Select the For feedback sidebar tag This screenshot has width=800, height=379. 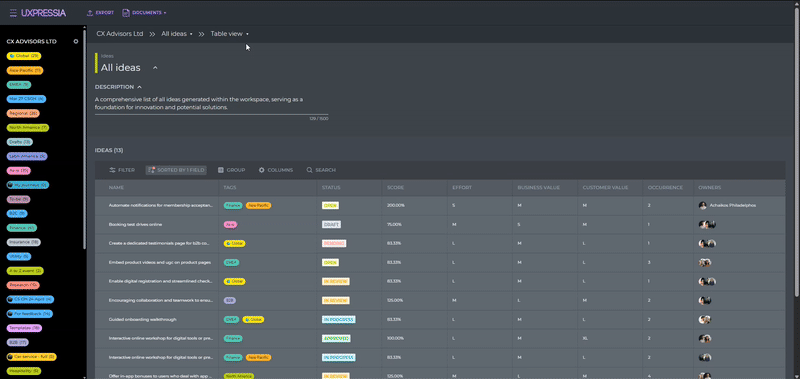[29, 314]
